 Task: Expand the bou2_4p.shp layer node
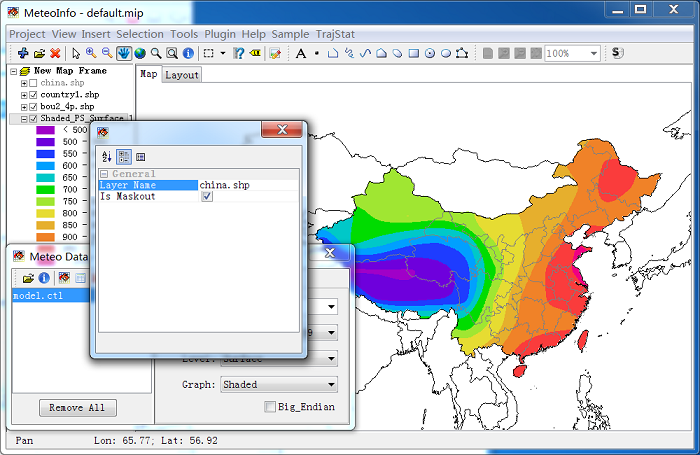(24, 106)
